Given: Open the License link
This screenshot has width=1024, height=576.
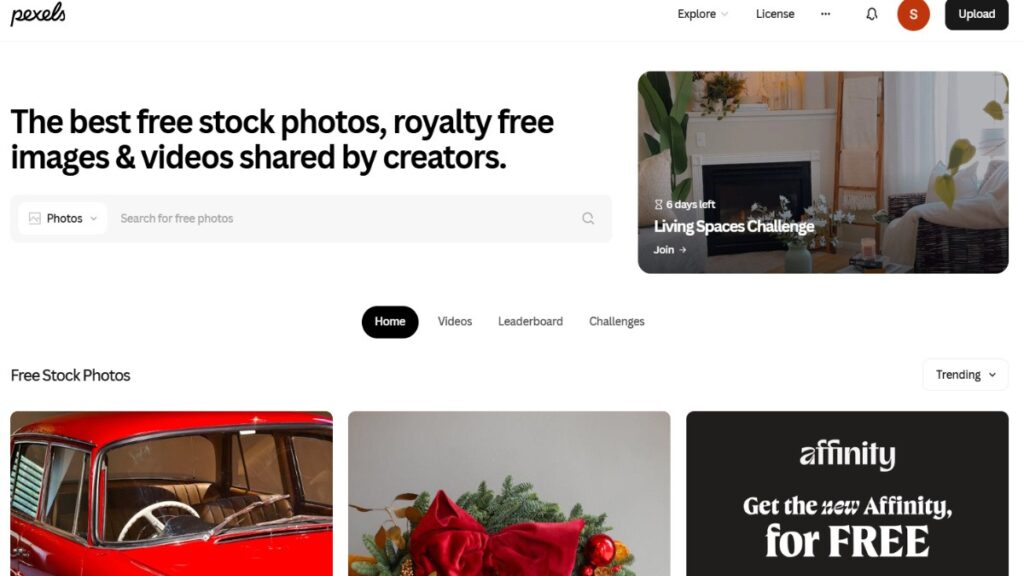Looking at the screenshot, I should tap(775, 14).
